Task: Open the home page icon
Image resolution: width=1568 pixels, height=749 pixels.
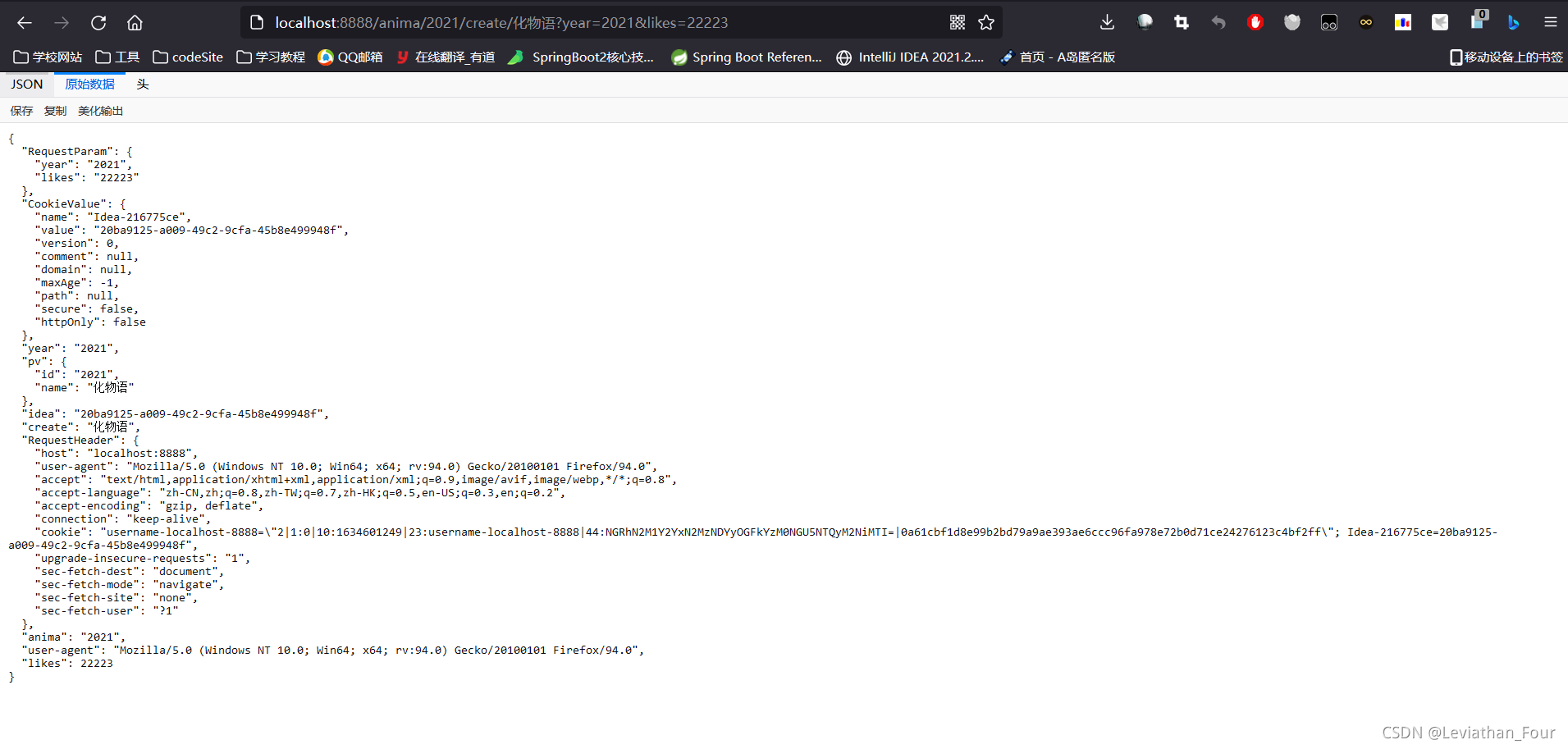Action: tap(135, 23)
